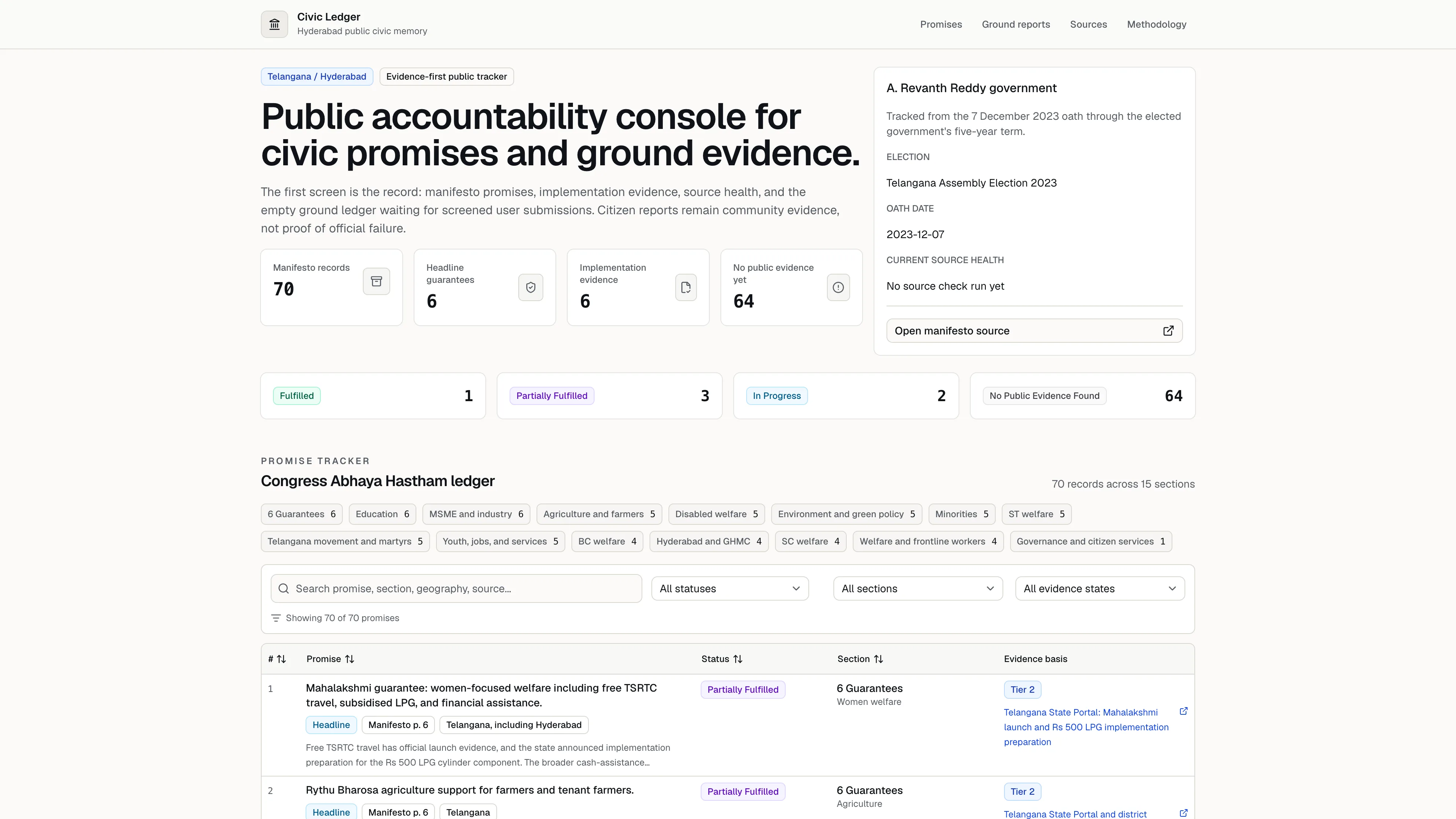Open the All sections dropdown

(x=918, y=588)
